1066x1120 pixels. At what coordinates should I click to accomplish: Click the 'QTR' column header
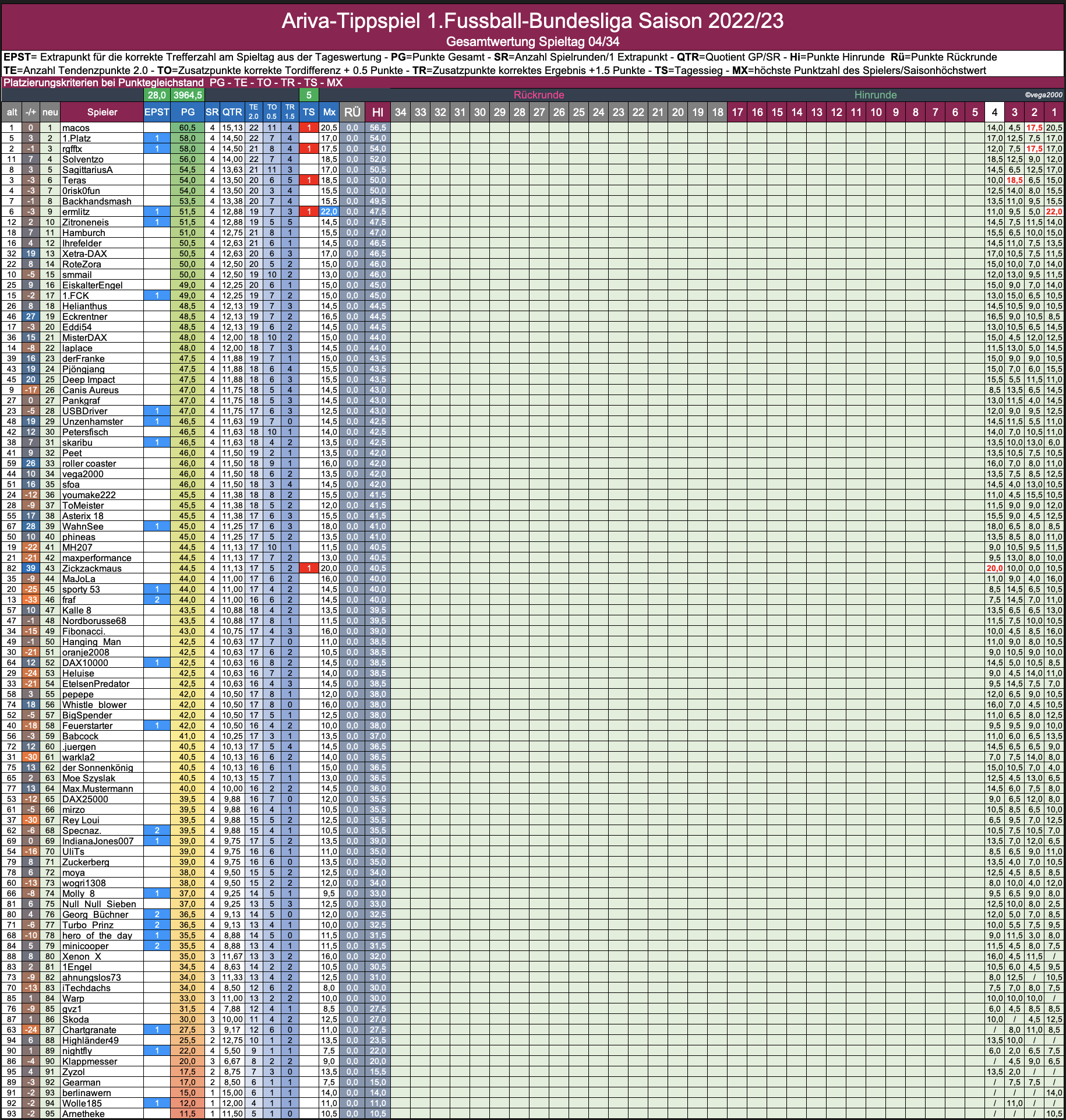tap(232, 112)
